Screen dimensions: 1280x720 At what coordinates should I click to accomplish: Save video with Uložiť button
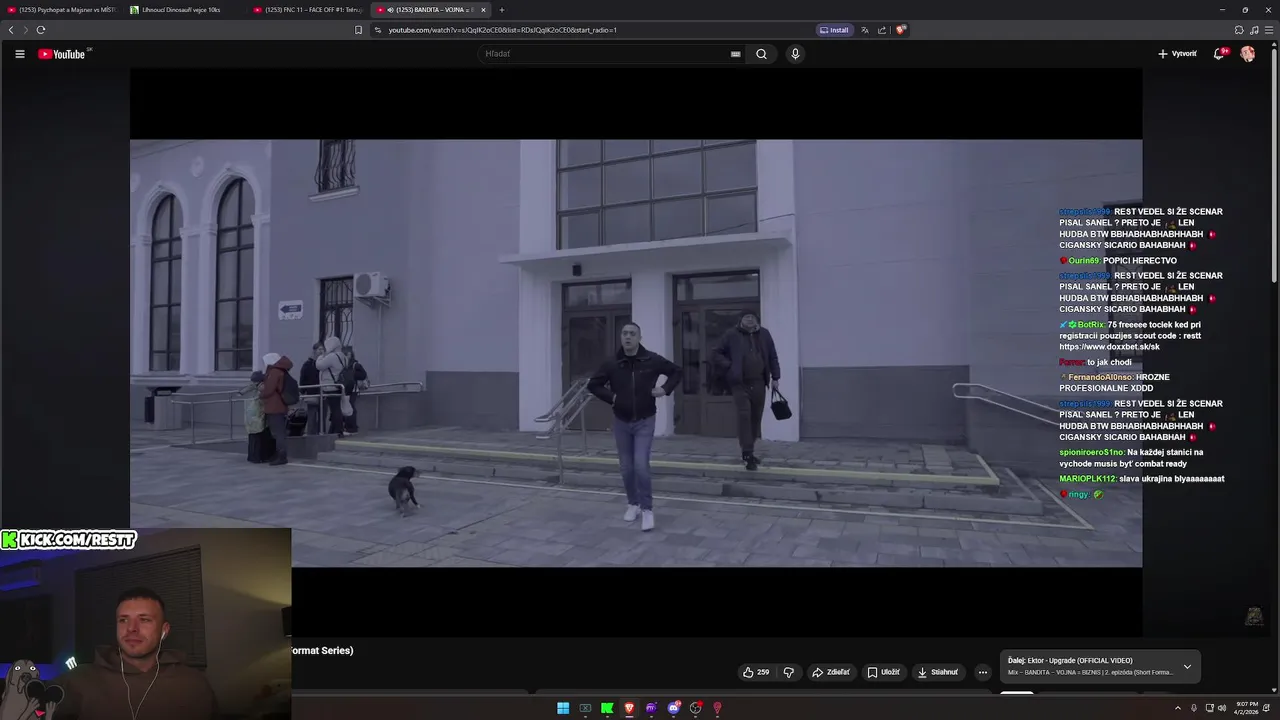pyautogui.click(x=884, y=672)
